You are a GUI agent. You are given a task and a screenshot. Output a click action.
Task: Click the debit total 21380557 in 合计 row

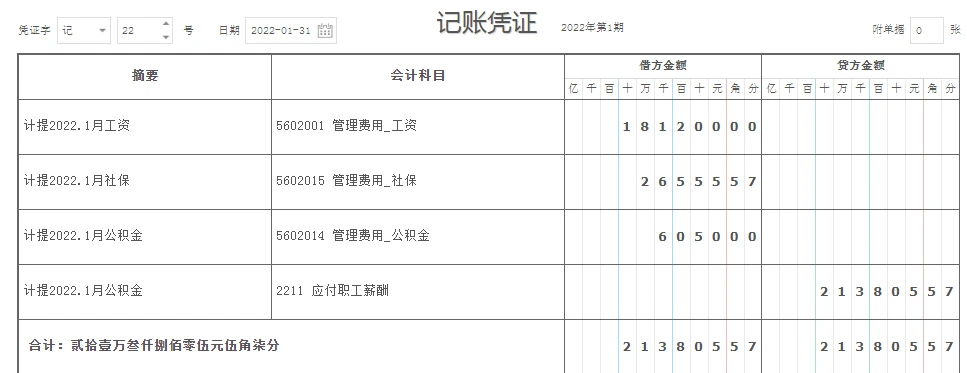(663, 346)
